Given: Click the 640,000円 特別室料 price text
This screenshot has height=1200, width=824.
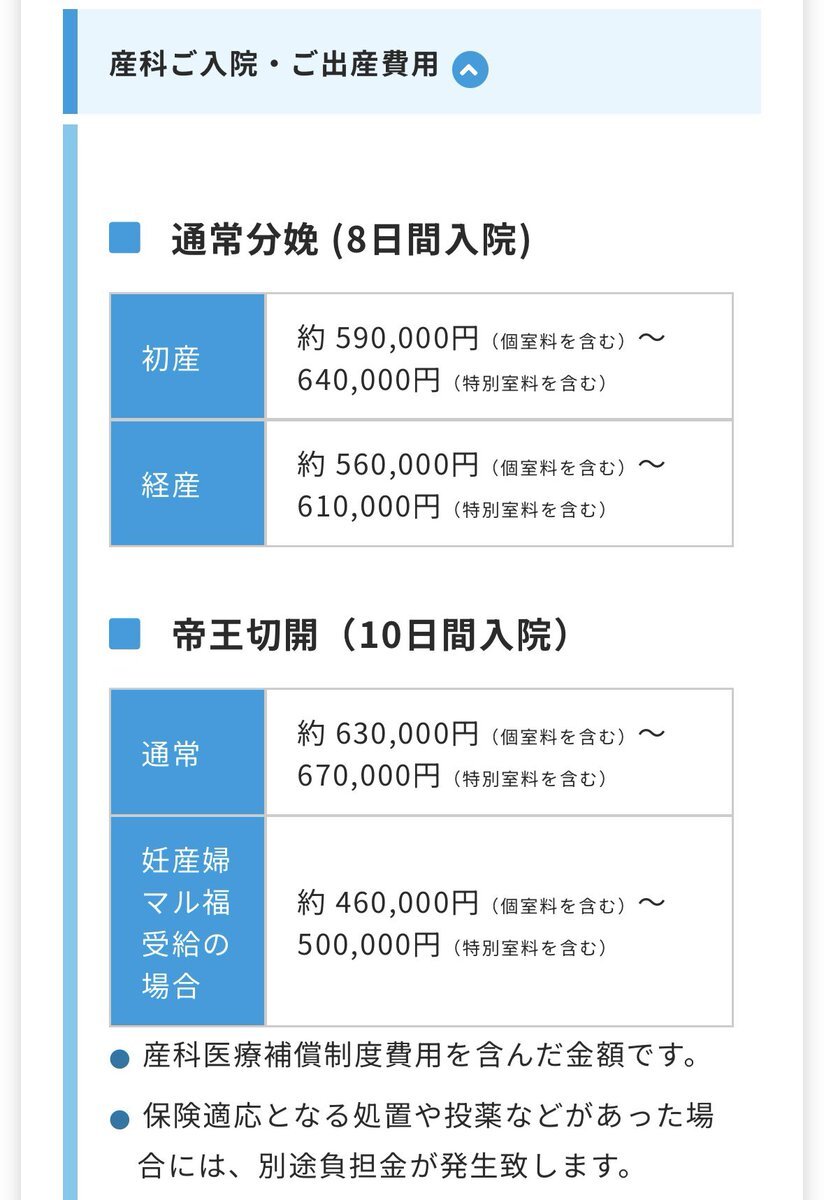Looking at the screenshot, I should (x=368, y=380).
